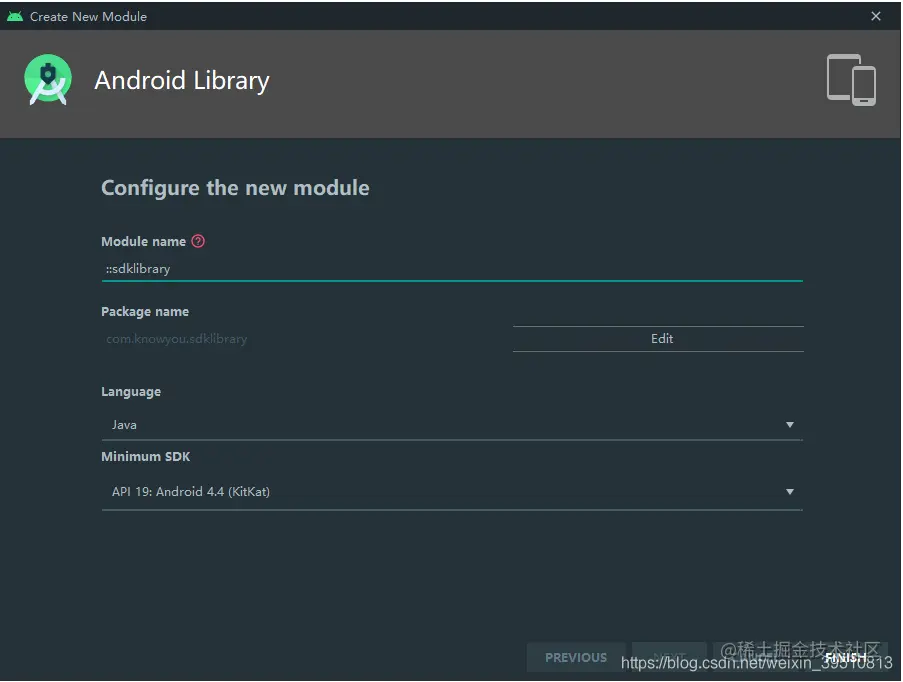Screen dimensions: 903x682
Task: Expand the Minimum SDK dropdown
Action: pyautogui.click(x=452, y=492)
